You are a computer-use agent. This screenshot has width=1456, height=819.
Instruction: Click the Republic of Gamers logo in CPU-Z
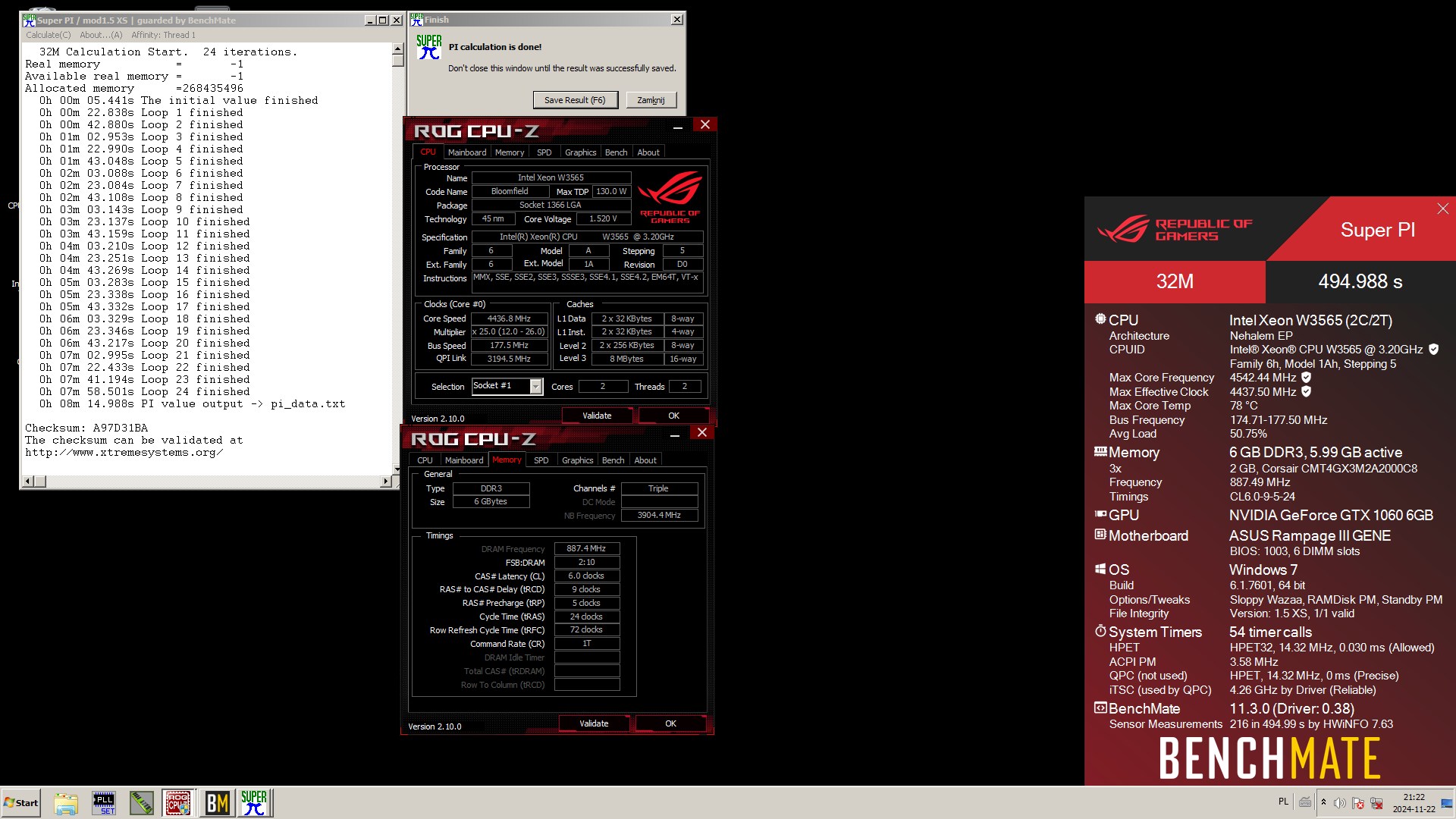tap(670, 199)
